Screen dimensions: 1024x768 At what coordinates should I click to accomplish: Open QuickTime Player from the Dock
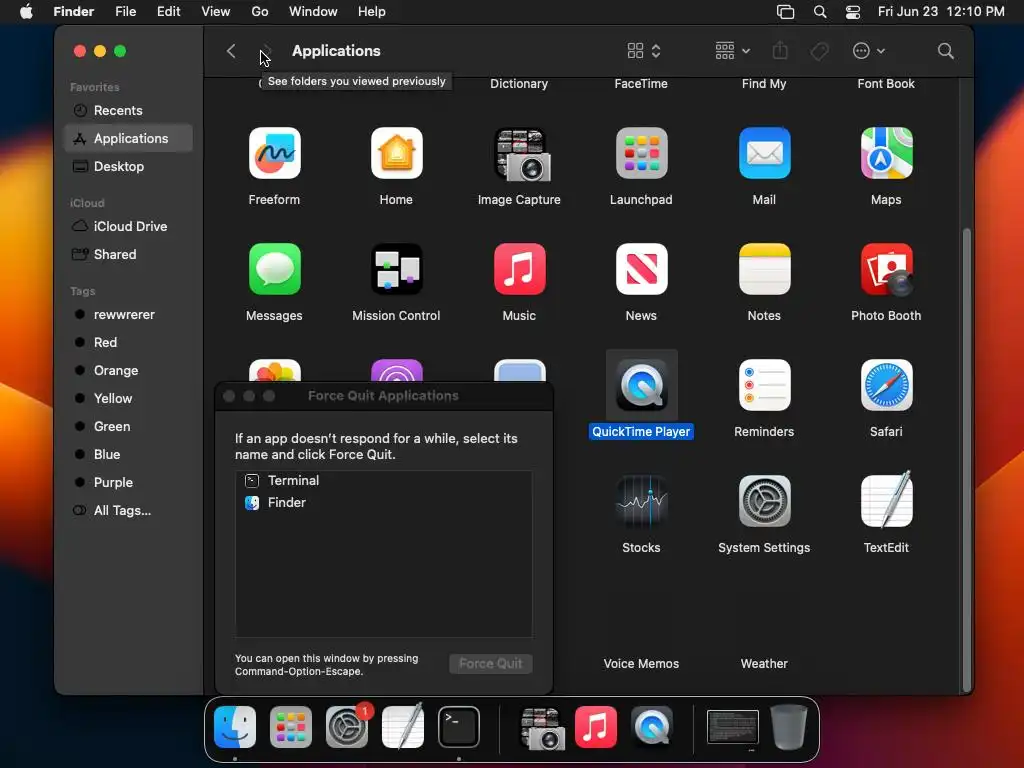[x=652, y=726]
